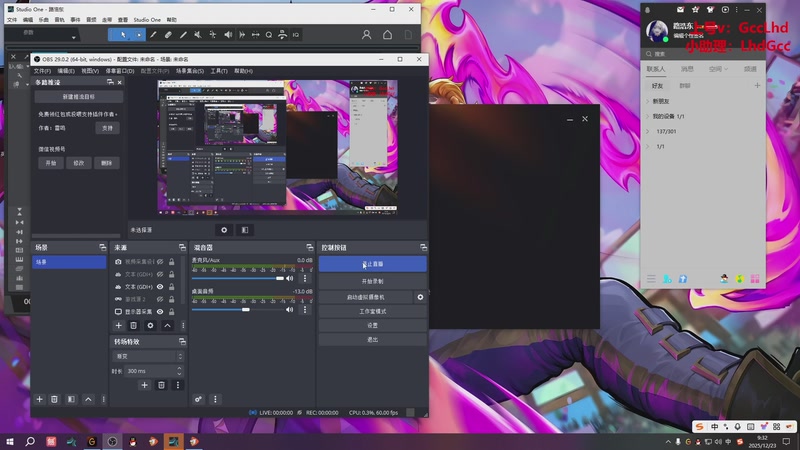Click the new push target button

(x=79, y=96)
